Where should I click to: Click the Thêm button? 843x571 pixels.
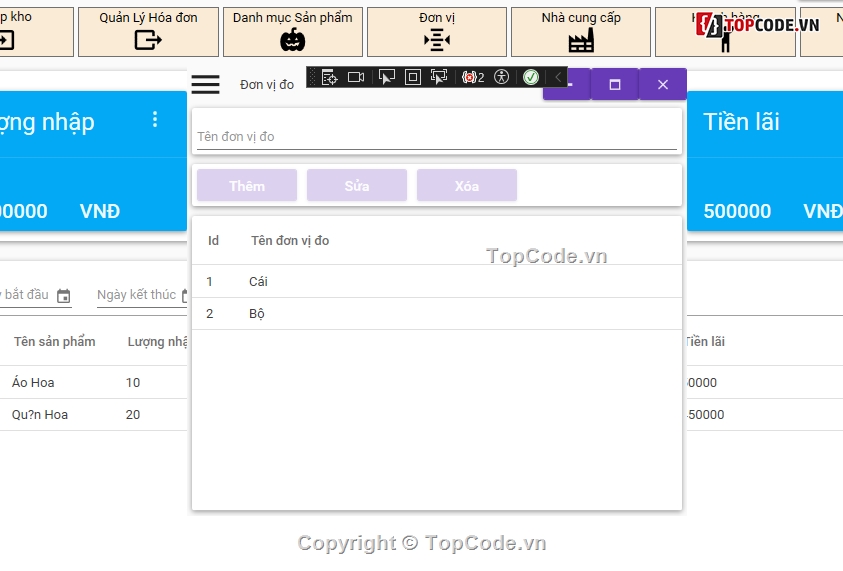tap(247, 185)
